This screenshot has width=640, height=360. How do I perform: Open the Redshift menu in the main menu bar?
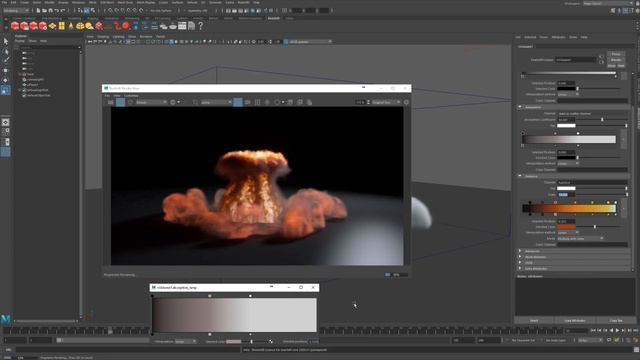(243, 2)
